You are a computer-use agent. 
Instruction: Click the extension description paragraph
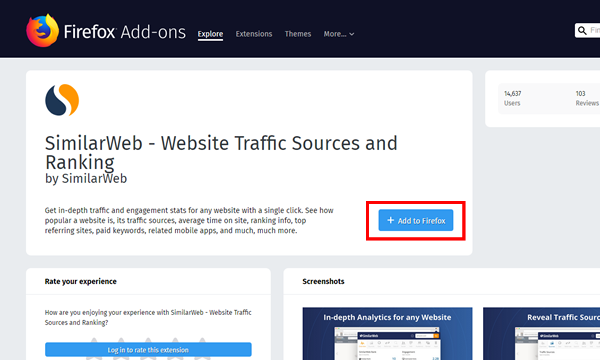click(189, 220)
